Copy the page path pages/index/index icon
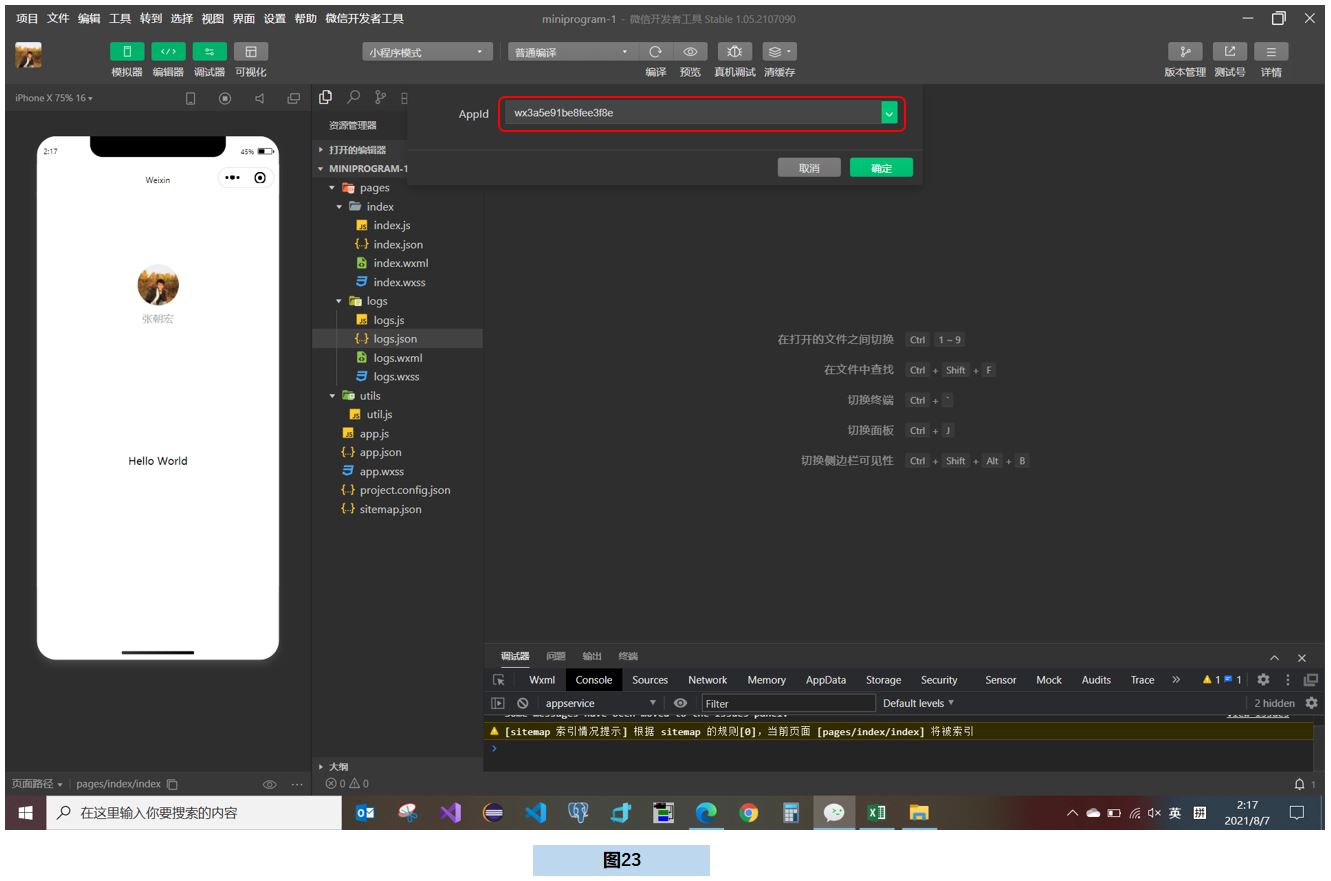This screenshot has width=1331, height=881. [172, 784]
